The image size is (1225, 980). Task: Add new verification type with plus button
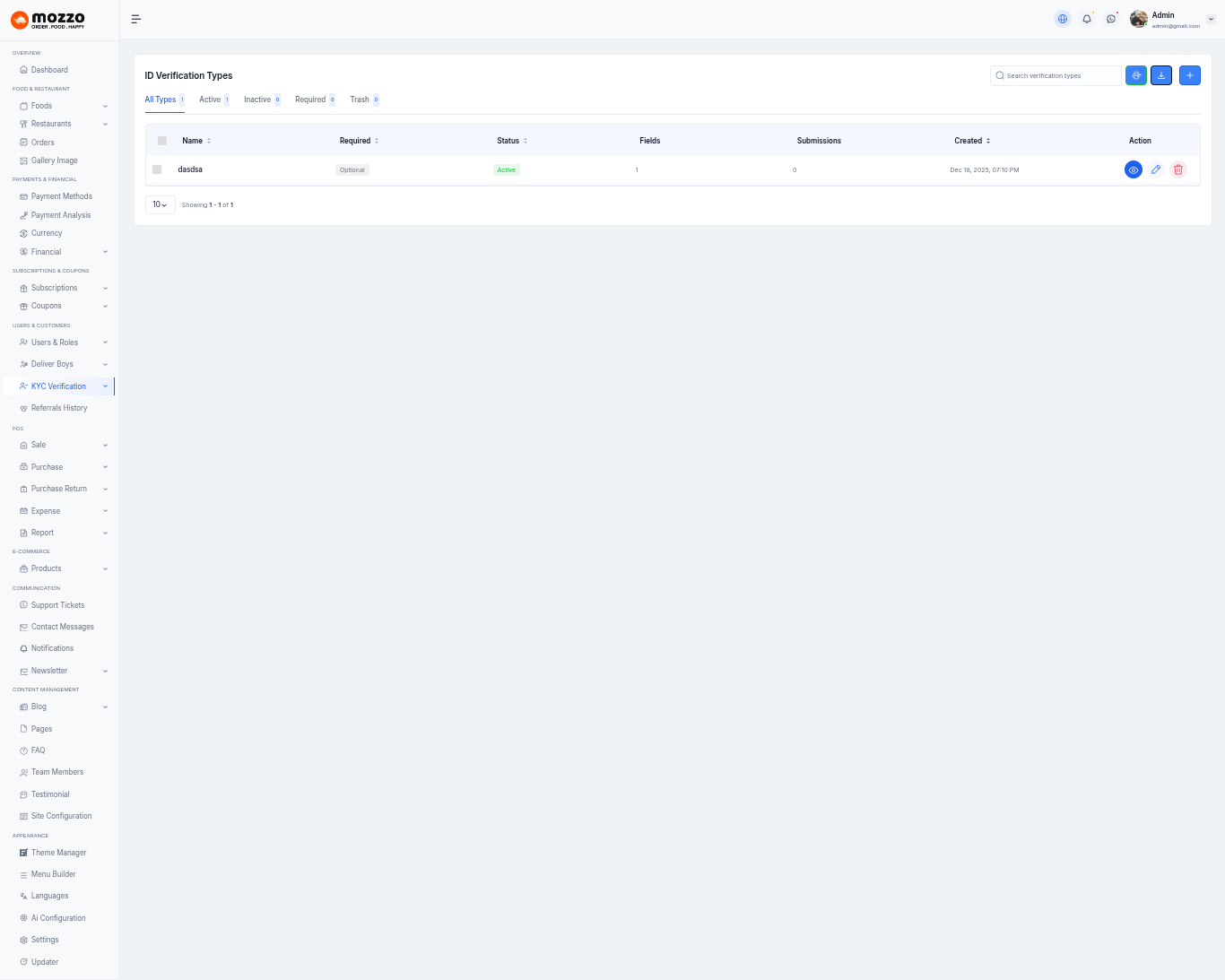point(1190,75)
